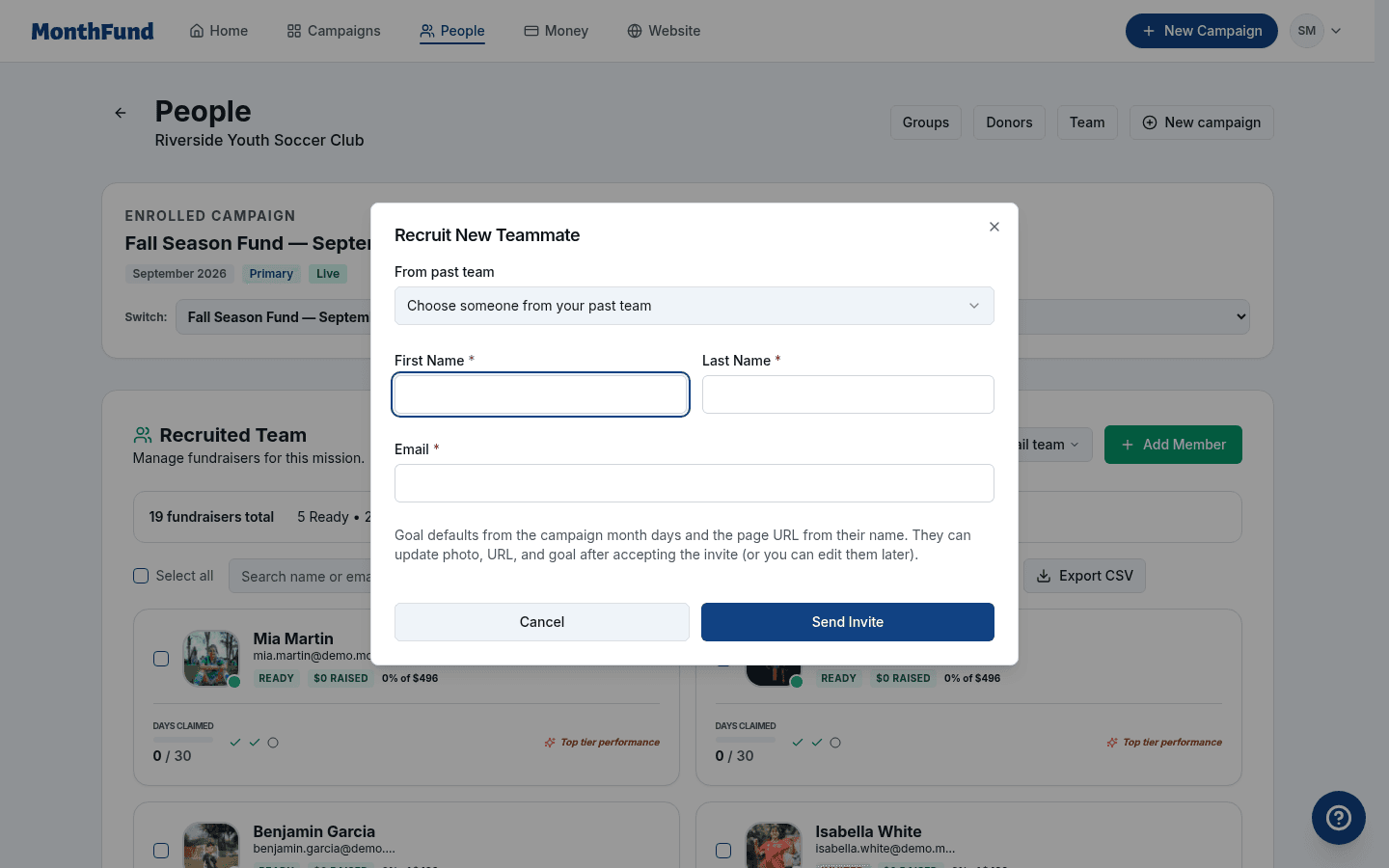The width and height of the screenshot is (1389, 868).
Task: Click Isabella White's name
Action: pos(868,831)
